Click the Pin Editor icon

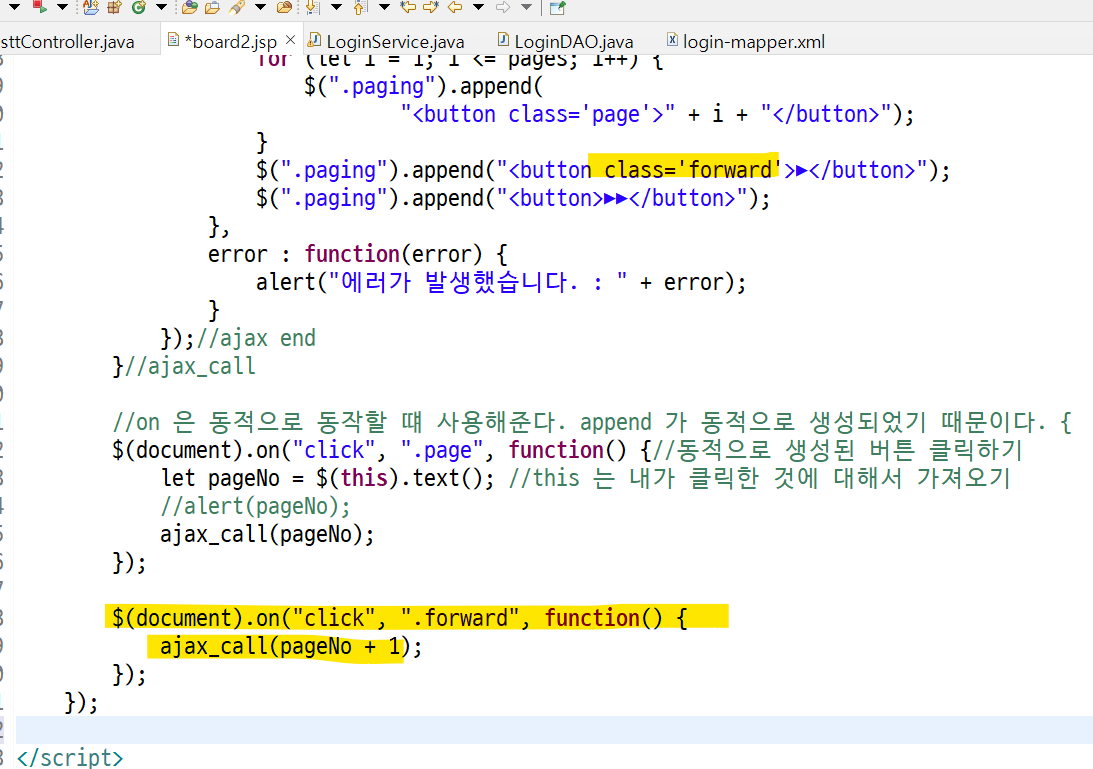point(557,8)
